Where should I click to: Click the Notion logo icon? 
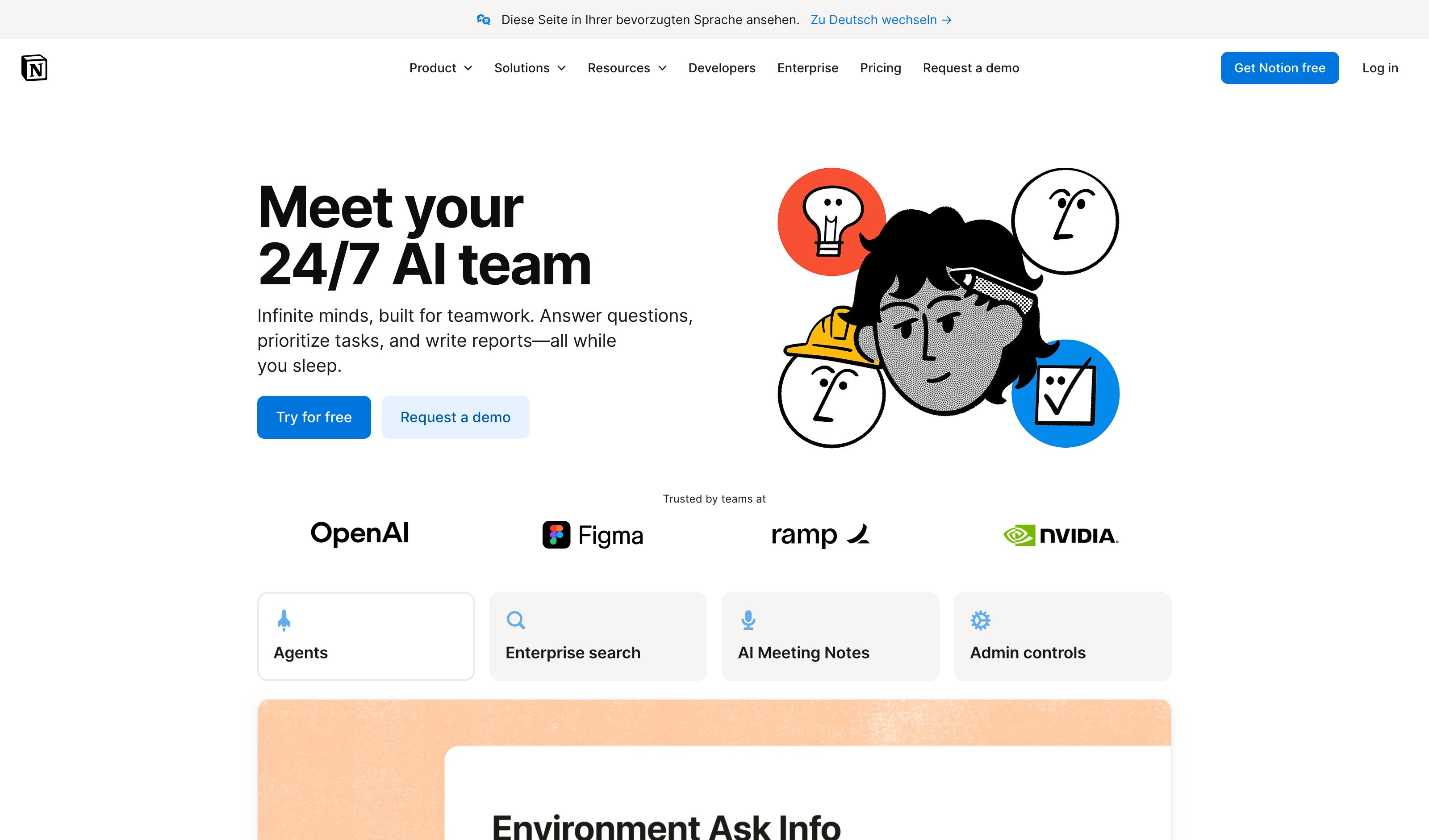(34, 68)
